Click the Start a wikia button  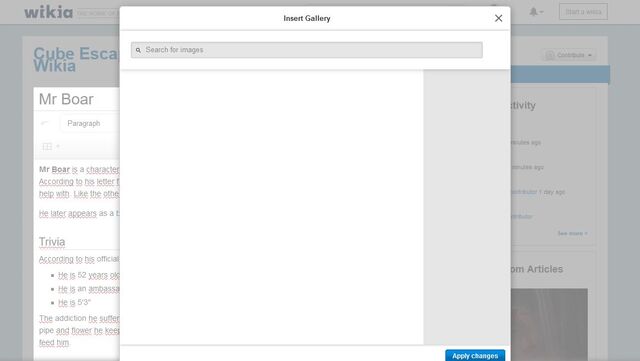[583, 12]
